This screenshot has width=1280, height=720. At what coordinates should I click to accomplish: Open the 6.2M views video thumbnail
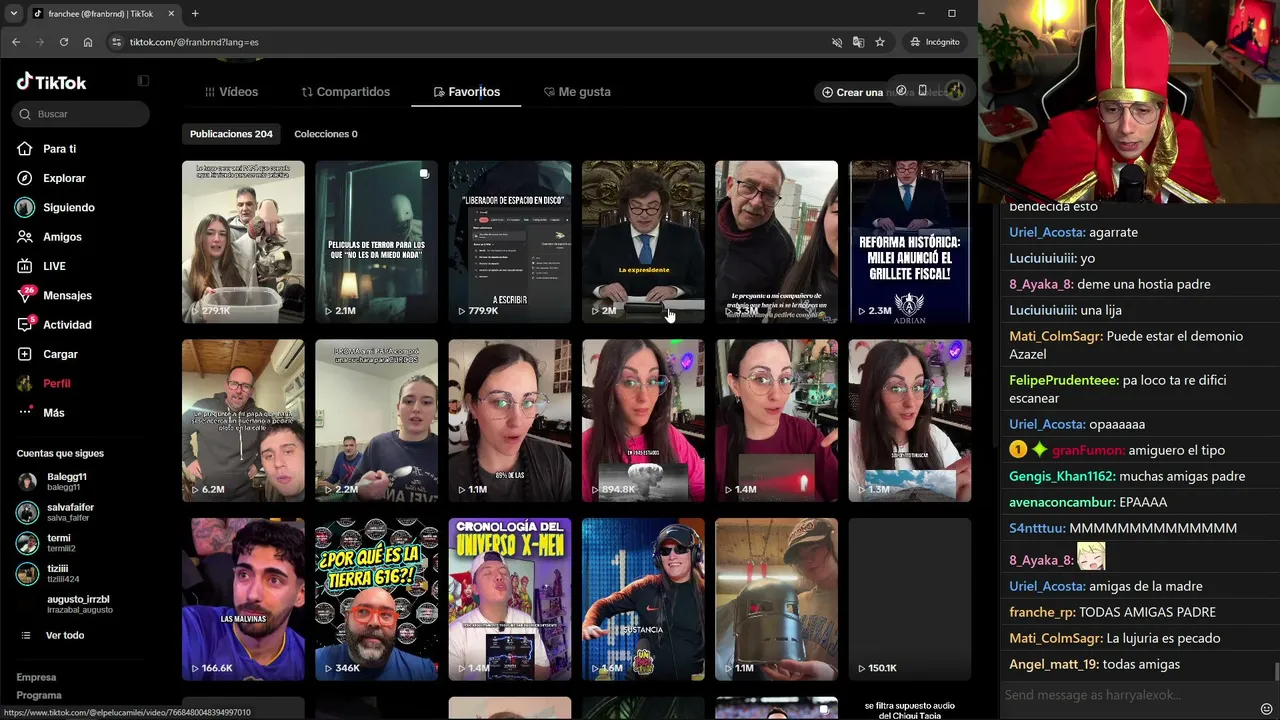click(x=243, y=420)
